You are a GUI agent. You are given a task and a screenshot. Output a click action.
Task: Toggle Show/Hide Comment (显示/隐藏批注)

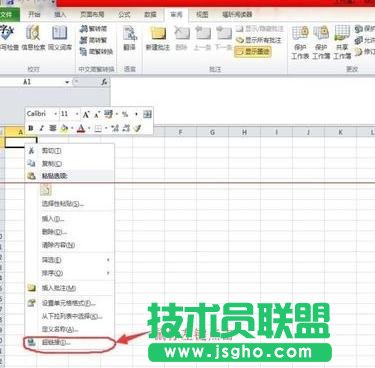(260, 29)
